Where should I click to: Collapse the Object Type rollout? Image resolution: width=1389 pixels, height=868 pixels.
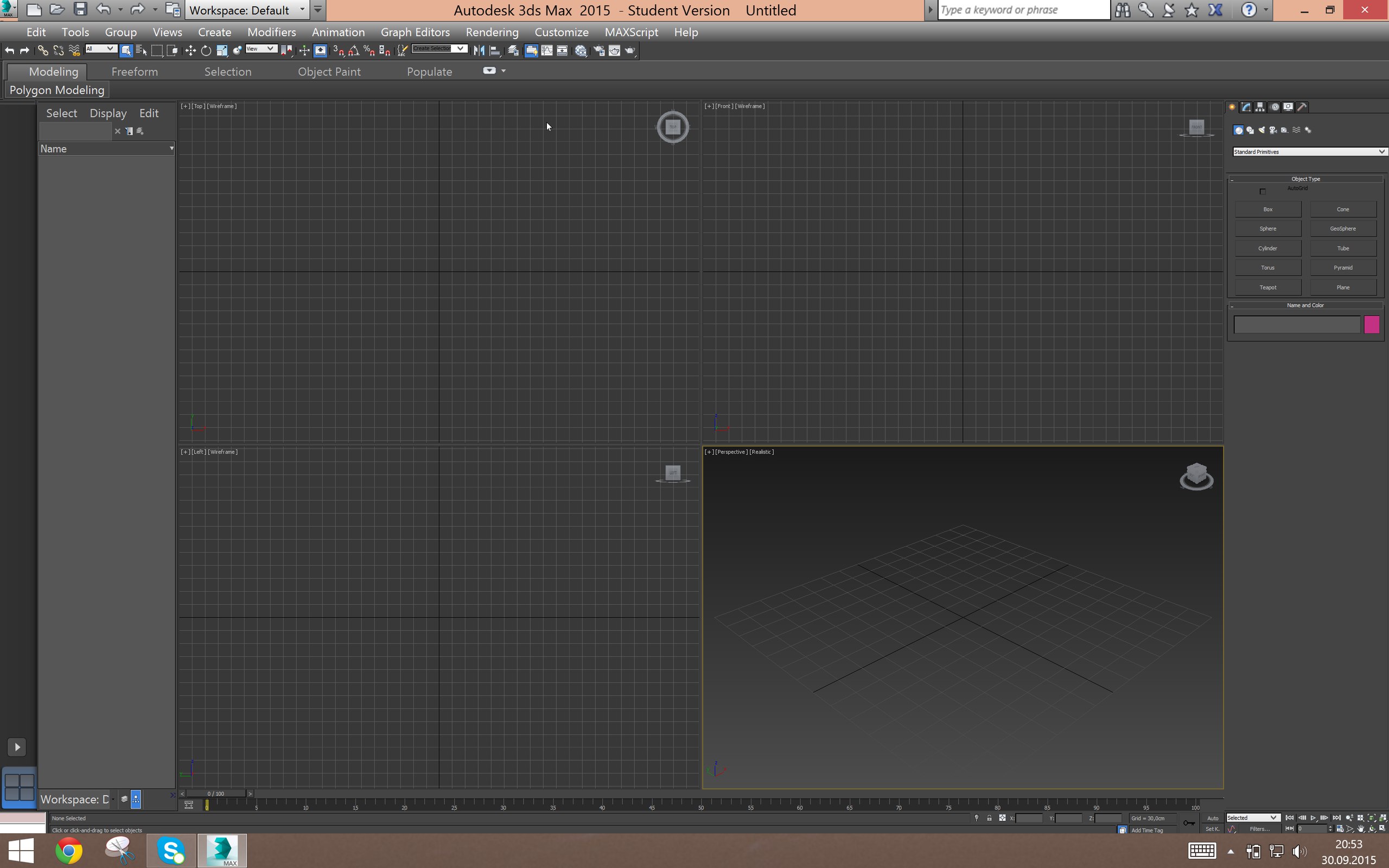pyautogui.click(x=1305, y=179)
